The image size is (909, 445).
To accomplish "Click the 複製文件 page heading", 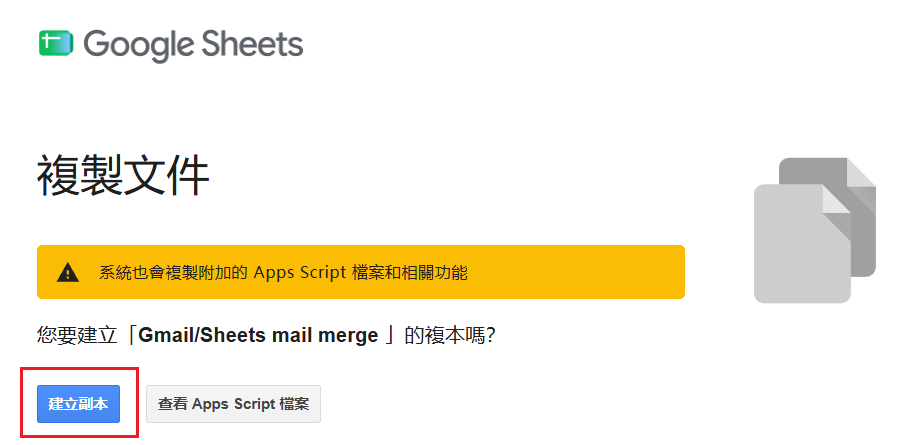I will [x=123, y=177].
